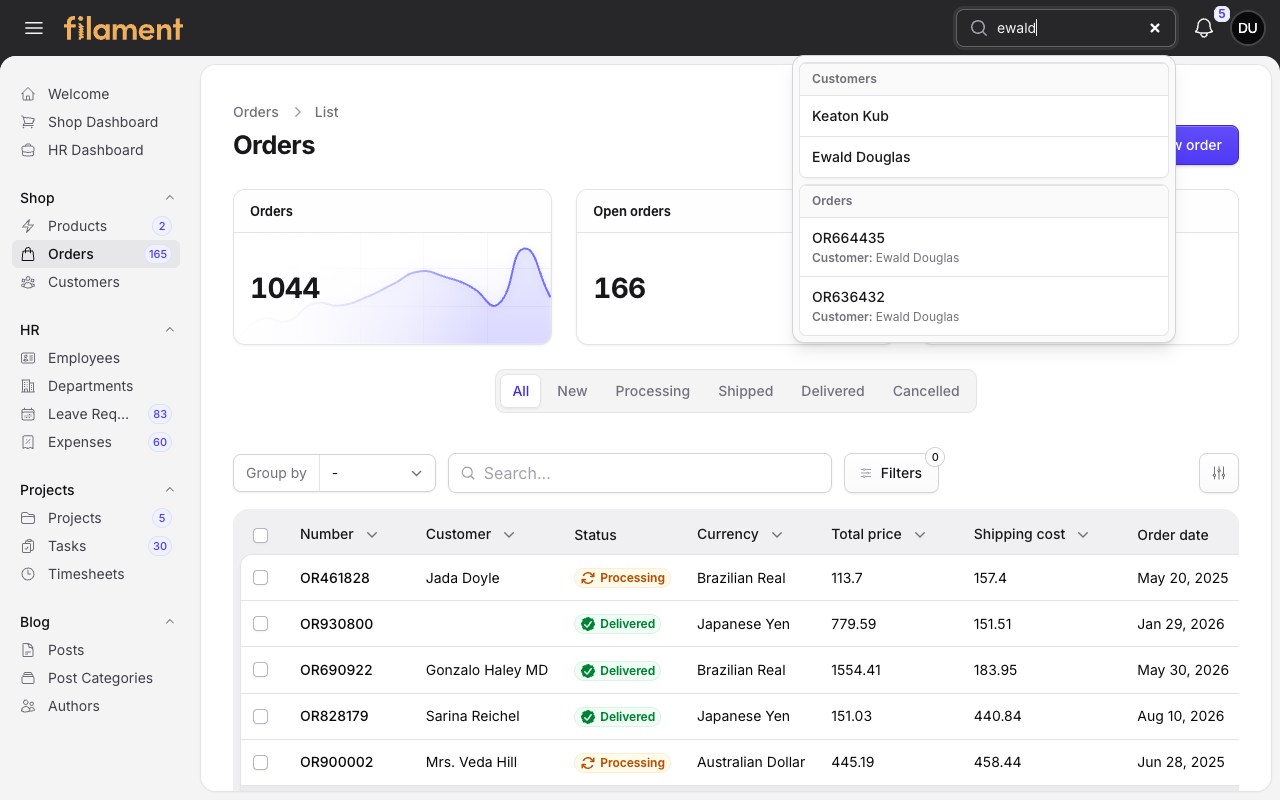Focus the orders table search field
The width and height of the screenshot is (1280, 800).
tap(640, 473)
